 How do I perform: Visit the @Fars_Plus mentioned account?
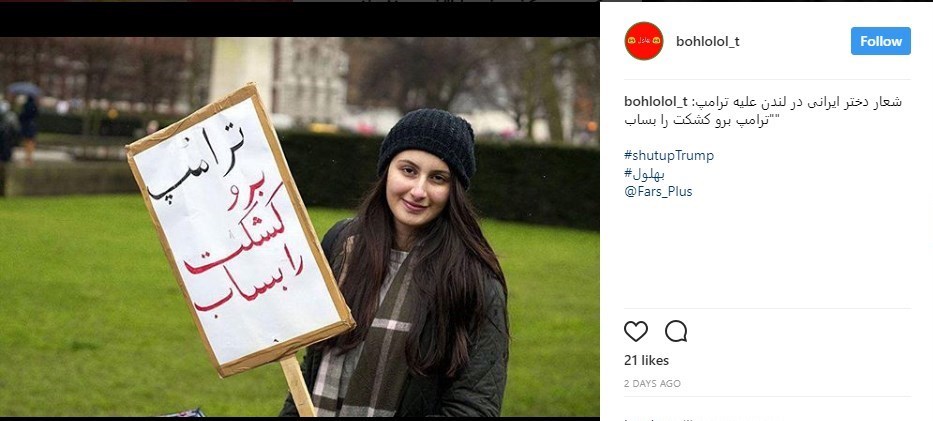coord(658,191)
